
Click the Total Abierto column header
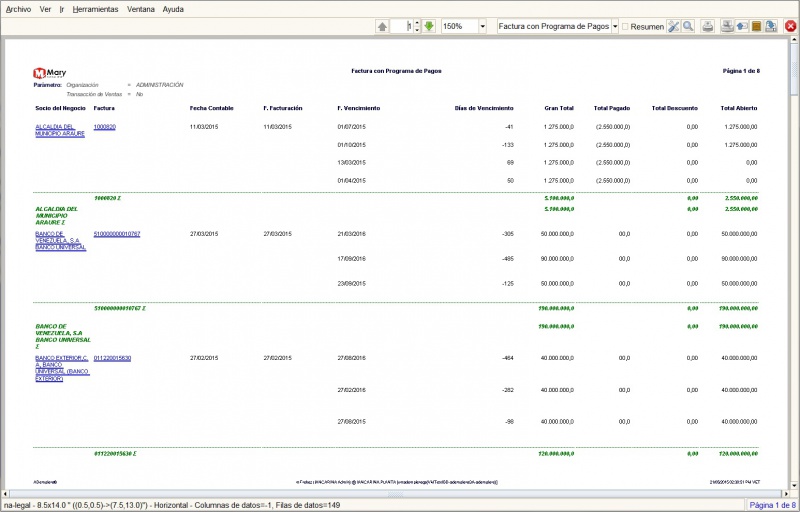pos(739,108)
